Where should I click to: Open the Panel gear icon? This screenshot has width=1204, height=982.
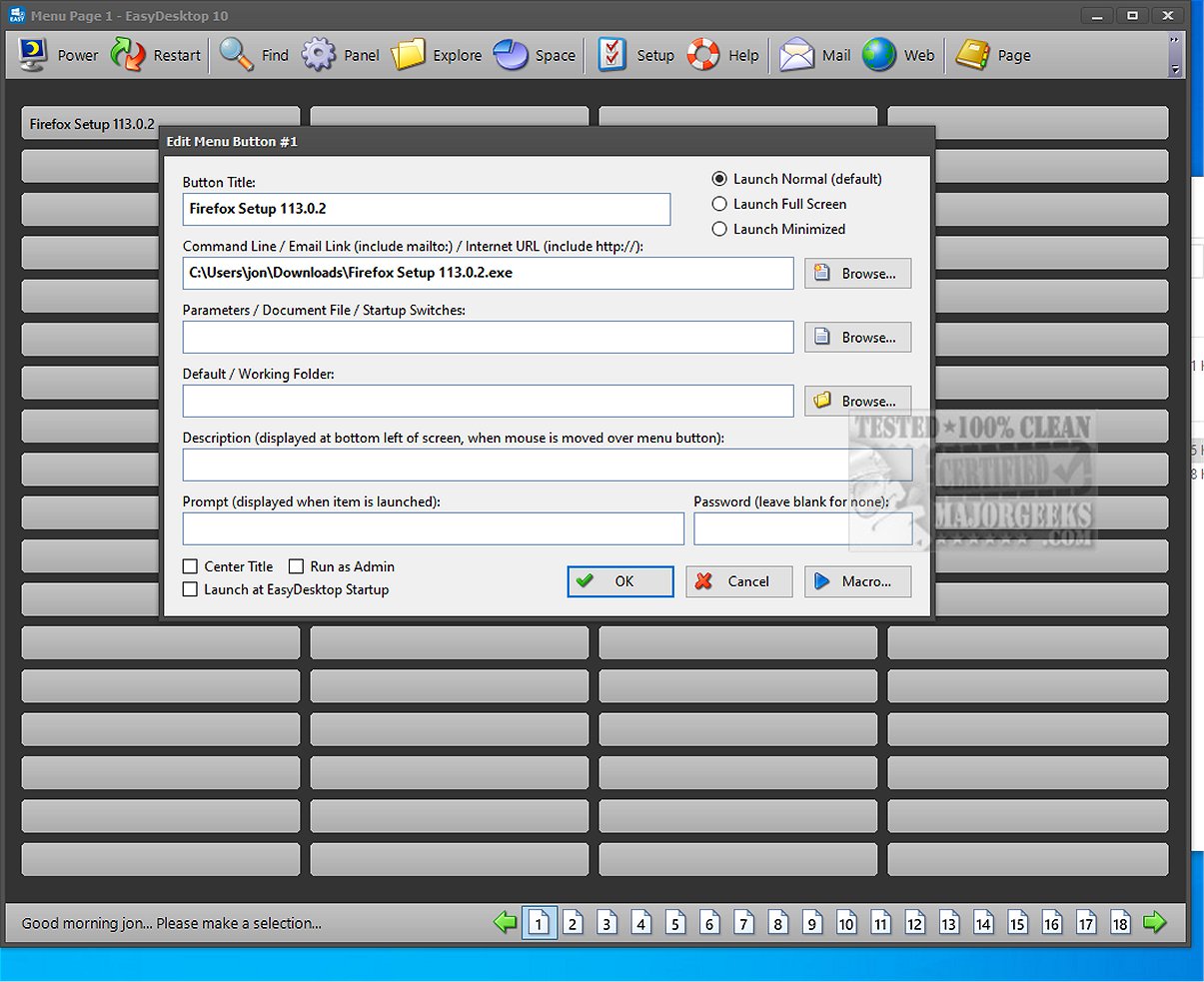point(319,55)
